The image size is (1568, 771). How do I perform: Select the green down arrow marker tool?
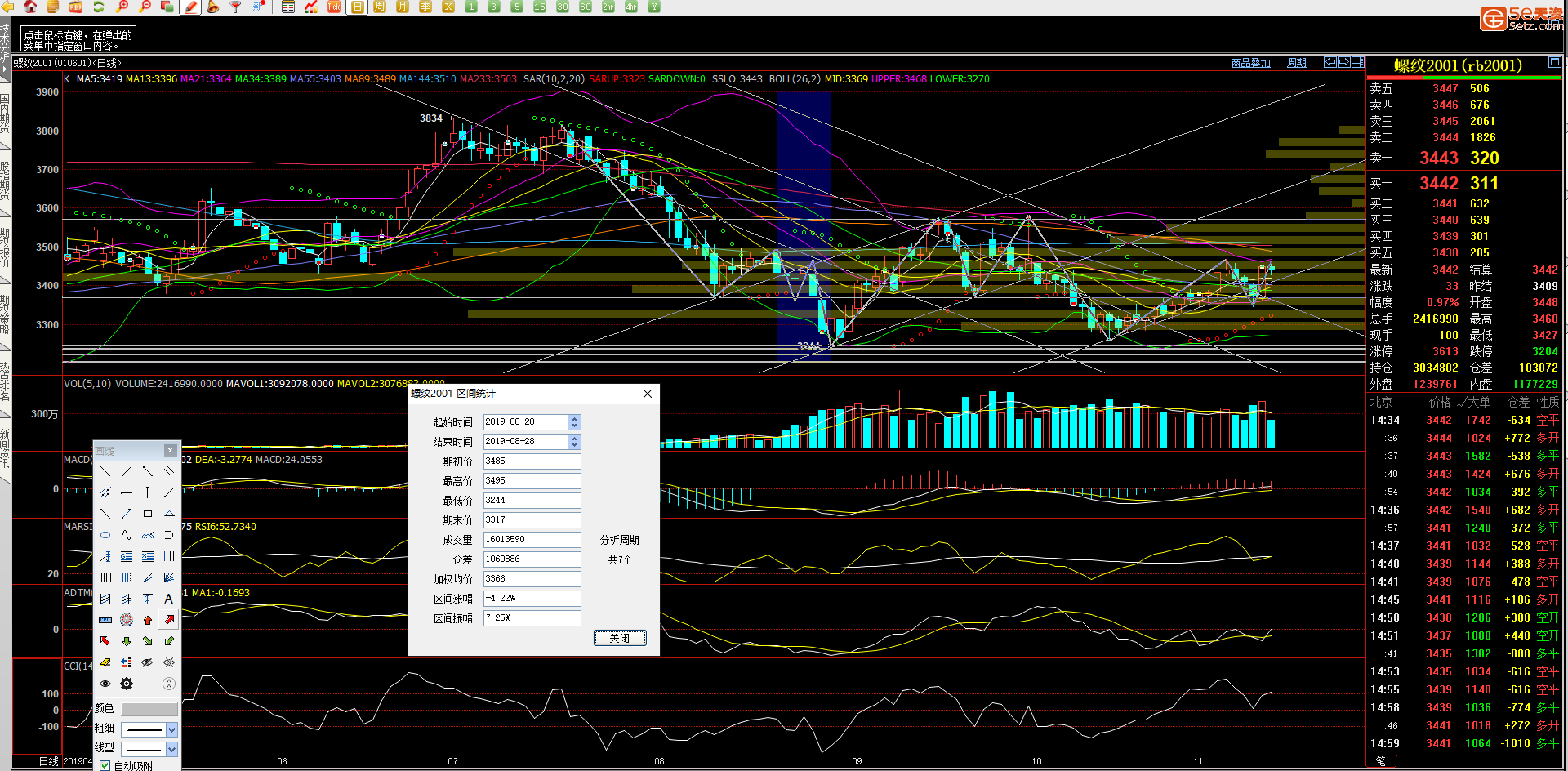[127, 641]
